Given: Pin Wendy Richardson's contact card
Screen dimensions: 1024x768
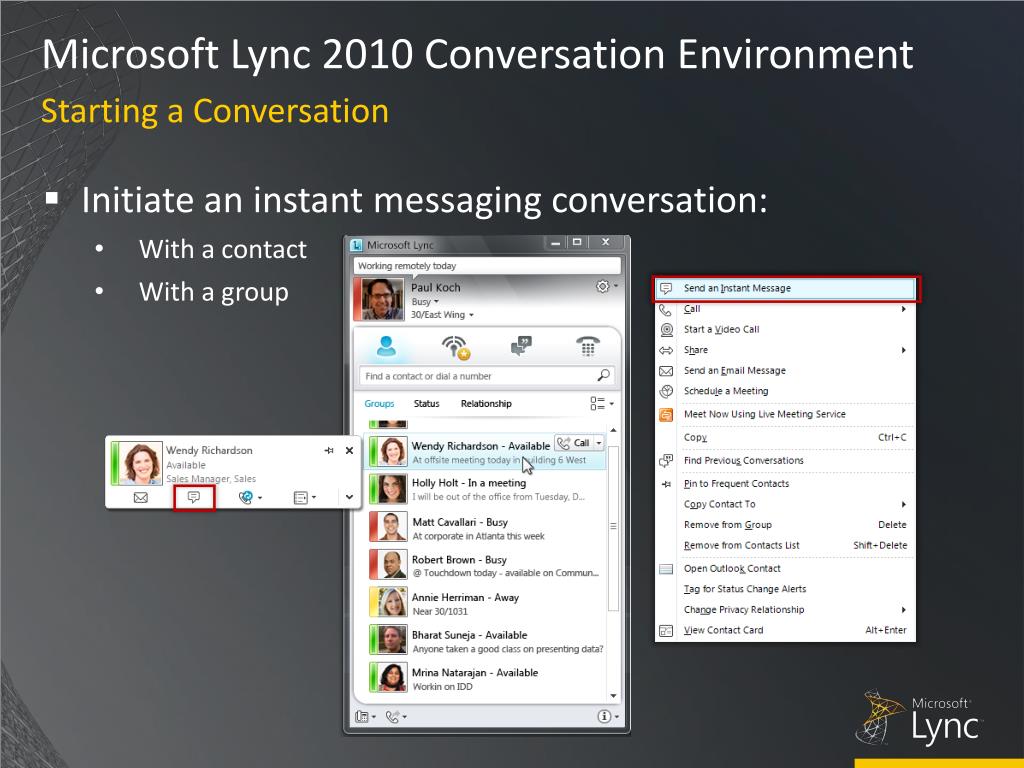Looking at the screenshot, I should (329, 451).
